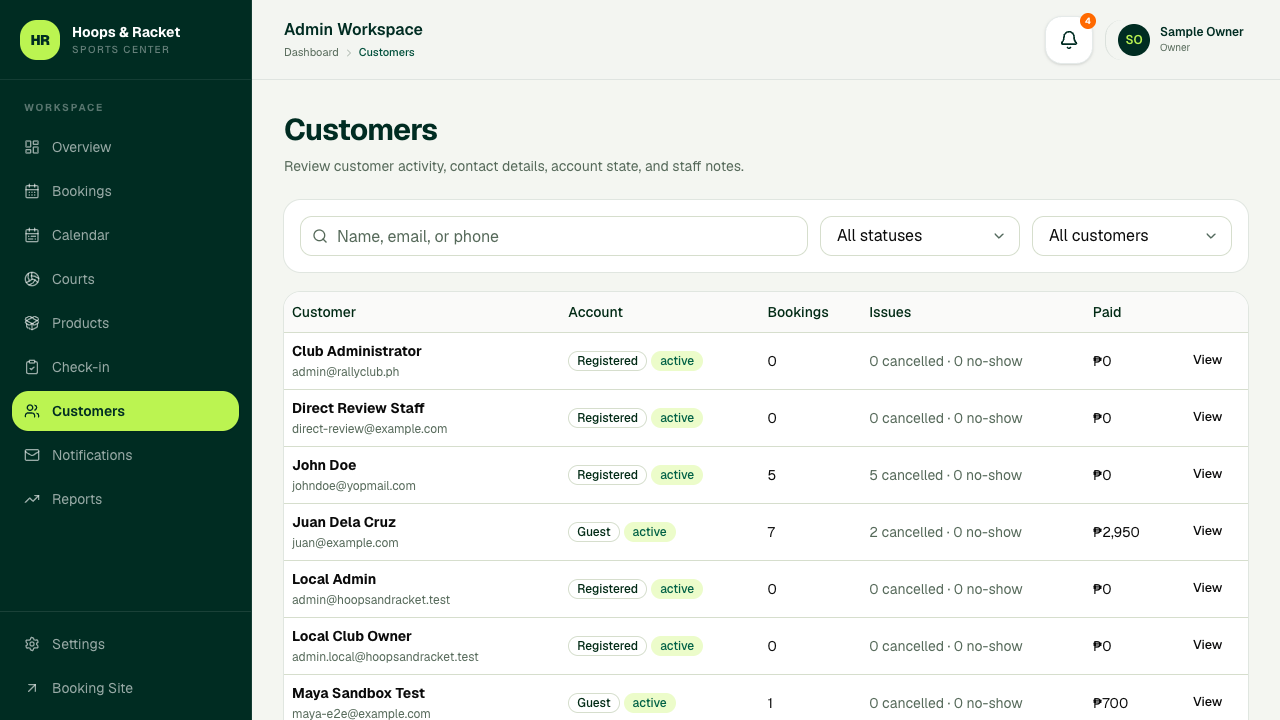Image resolution: width=1280 pixels, height=720 pixels.
Task: Click Juan Dela Cruz's Guest badge
Action: click(594, 532)
